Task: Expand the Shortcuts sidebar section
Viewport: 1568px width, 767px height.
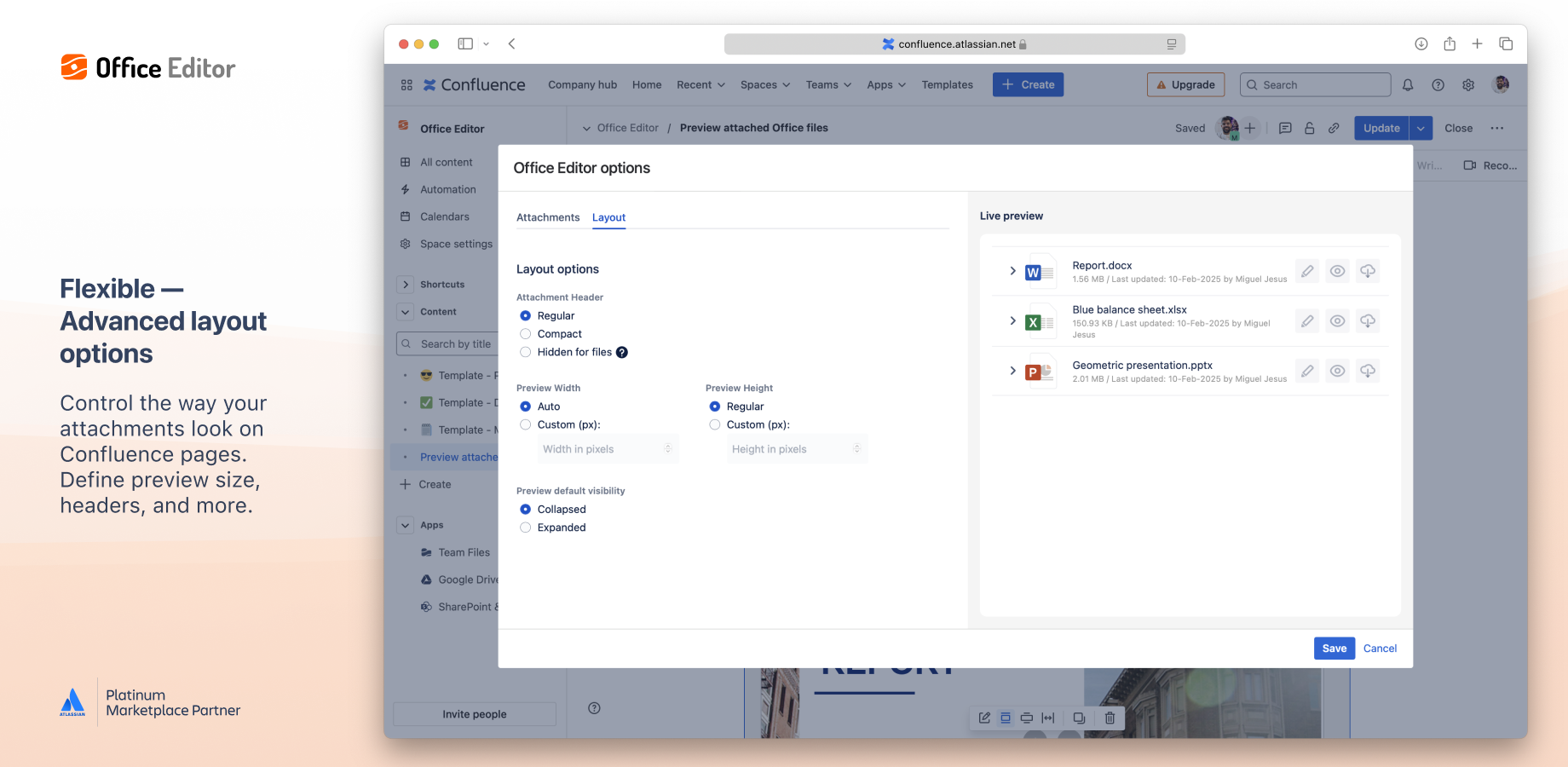Action: click(406, 285)
